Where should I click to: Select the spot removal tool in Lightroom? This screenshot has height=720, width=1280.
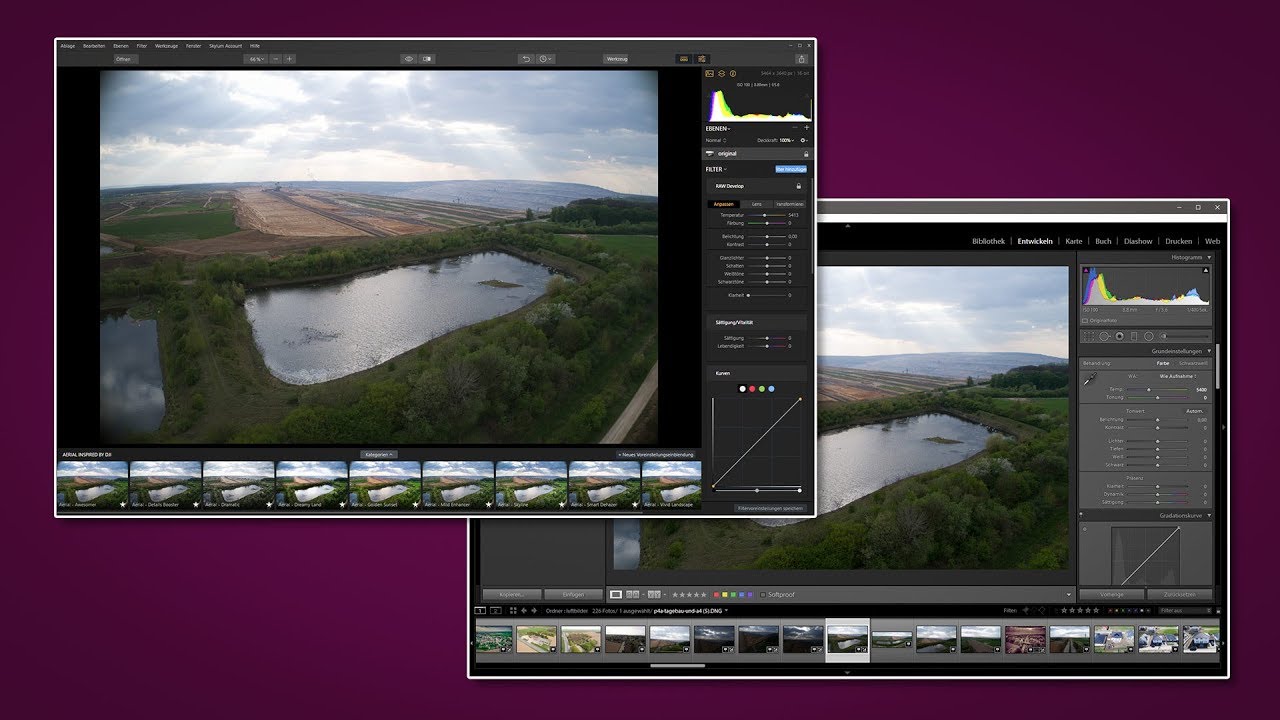[x=1104, y=336]
